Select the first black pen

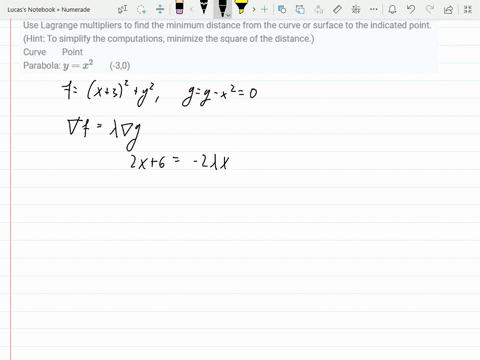click(x=204, y=7)
